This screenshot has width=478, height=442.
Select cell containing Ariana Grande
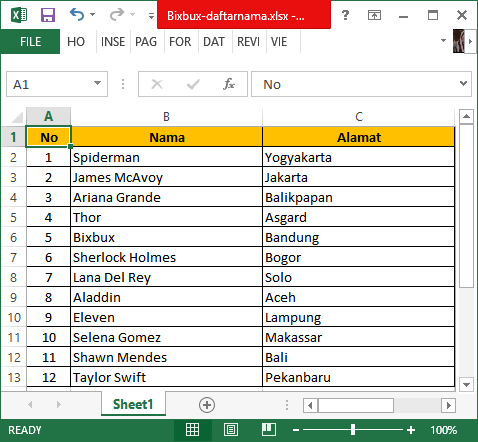click(x=167, y=197)
